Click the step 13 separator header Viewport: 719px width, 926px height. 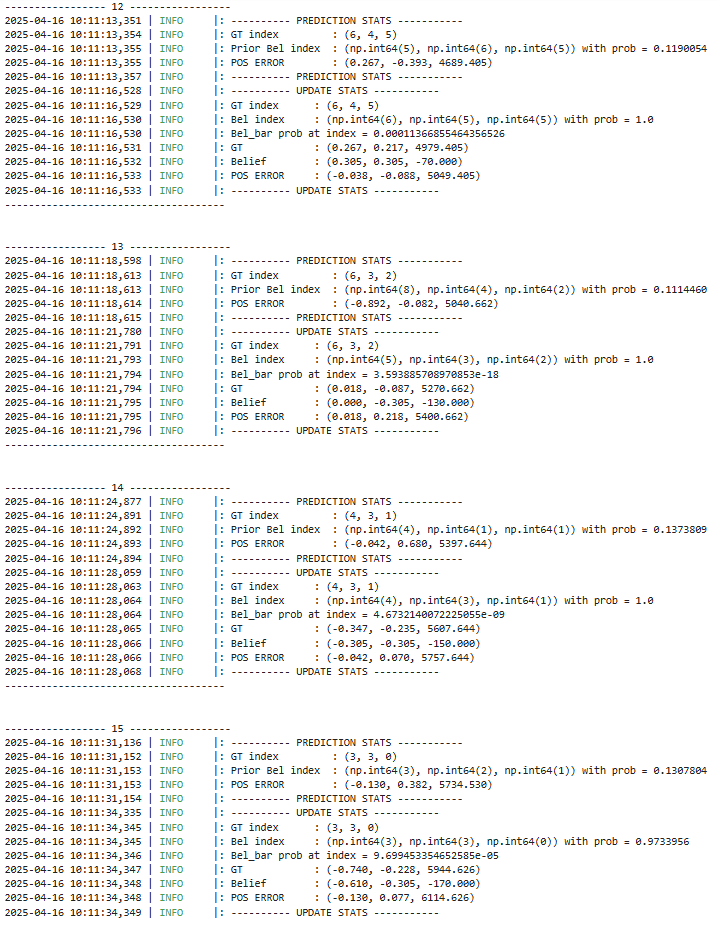pyautogui.click(x=118, y=247)
